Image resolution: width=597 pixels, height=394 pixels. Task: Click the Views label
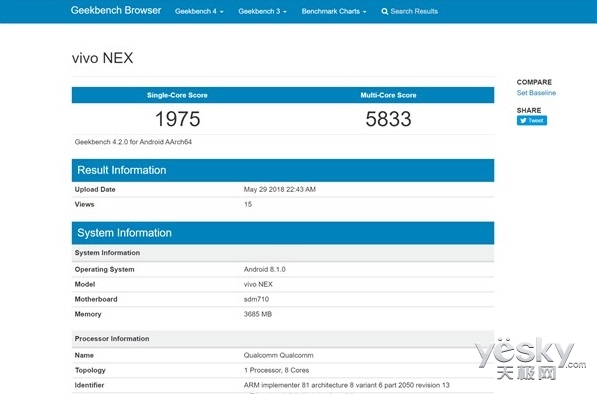point(84,204)
